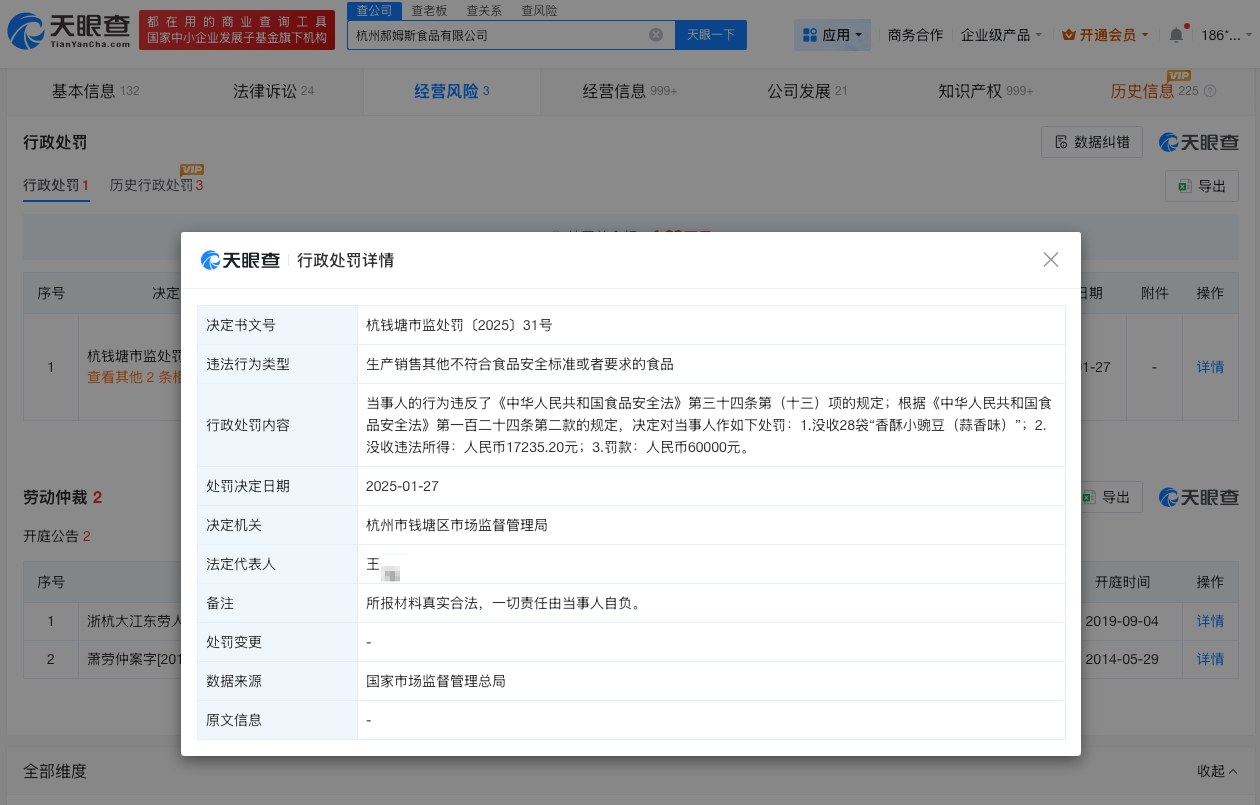This screenshot has width=1260, height=805.
Task: Open the 法律诉讼 company tab
Action: [x=264, y=90]
